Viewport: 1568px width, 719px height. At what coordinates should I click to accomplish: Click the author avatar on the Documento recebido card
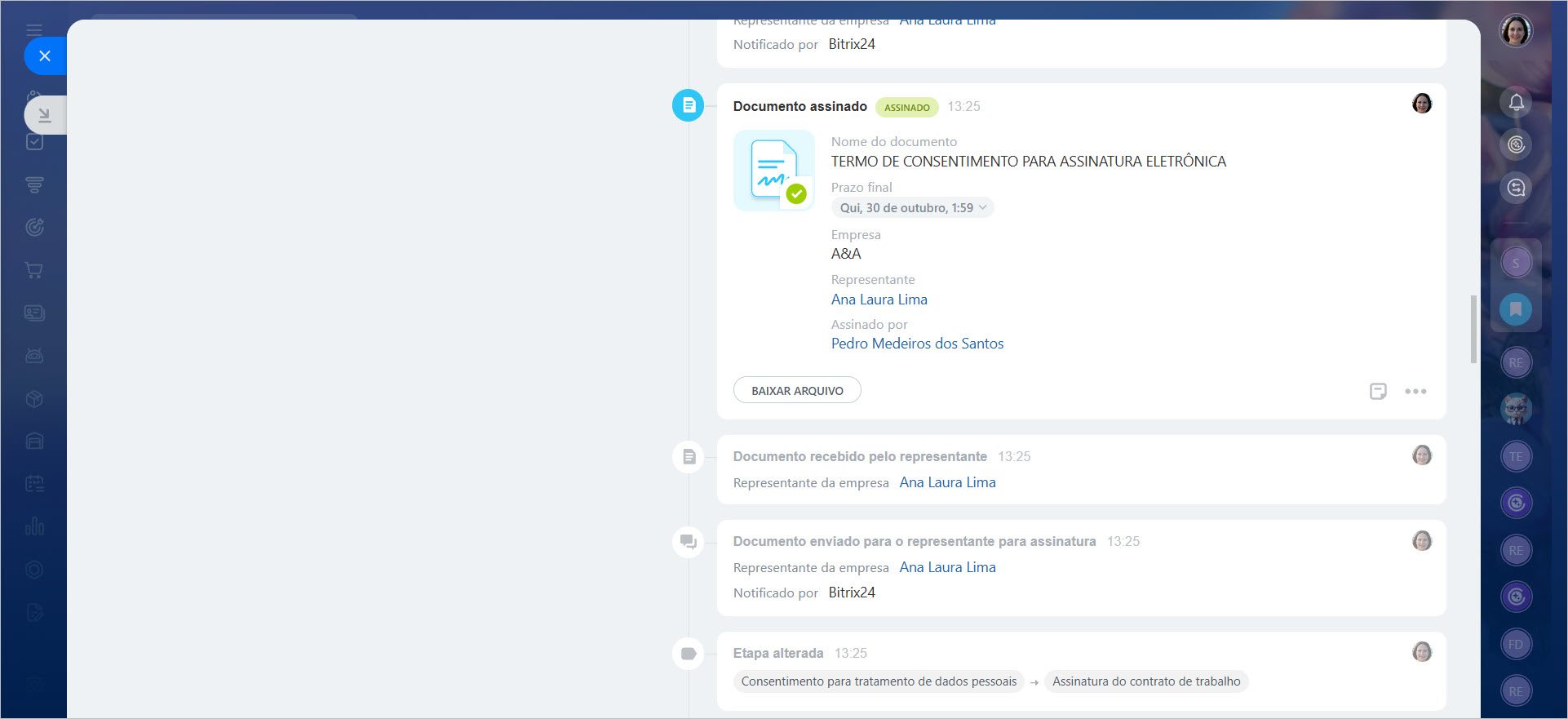pyautogui.click(x=1422, y=455)
